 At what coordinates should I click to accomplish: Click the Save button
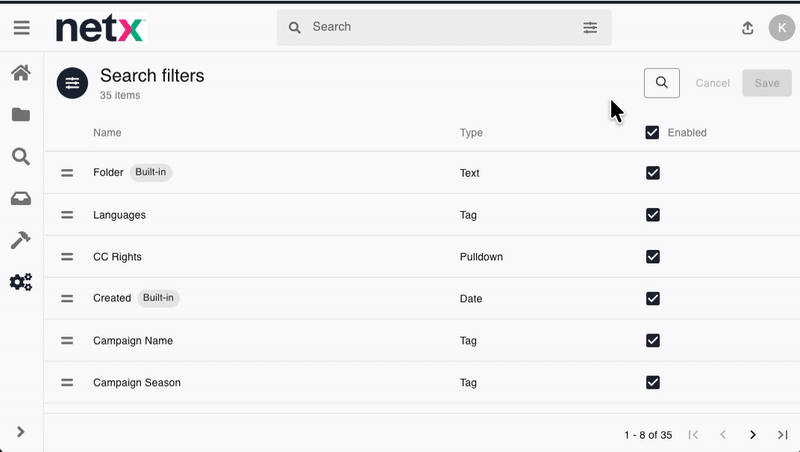tap(767, 83)
